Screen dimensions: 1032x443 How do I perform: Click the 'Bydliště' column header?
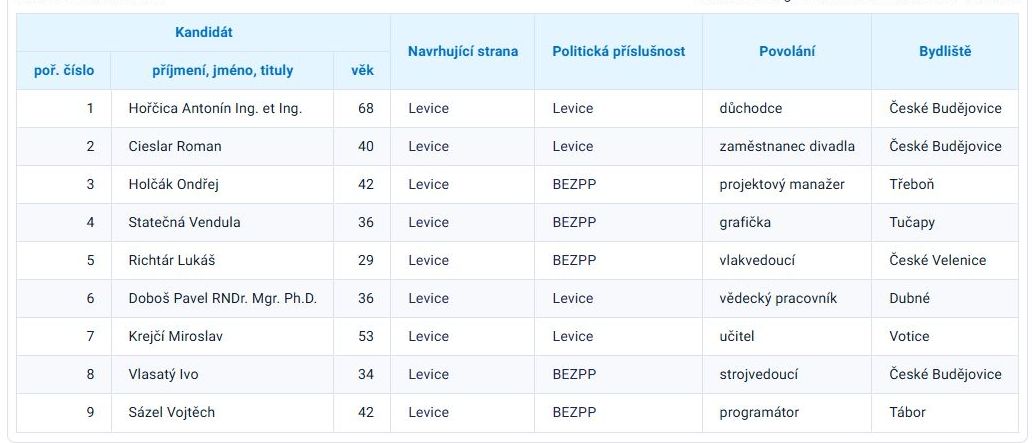point(945,52)
